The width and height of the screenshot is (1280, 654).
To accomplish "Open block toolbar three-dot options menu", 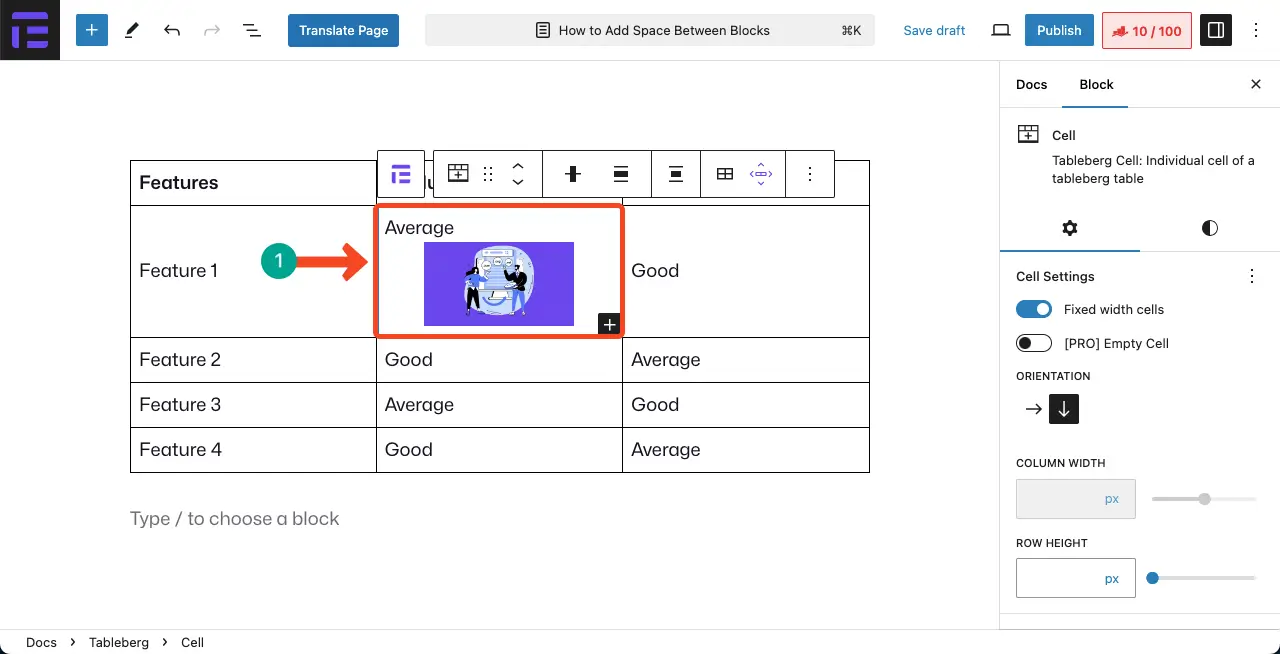I will (x=810, y=174).
